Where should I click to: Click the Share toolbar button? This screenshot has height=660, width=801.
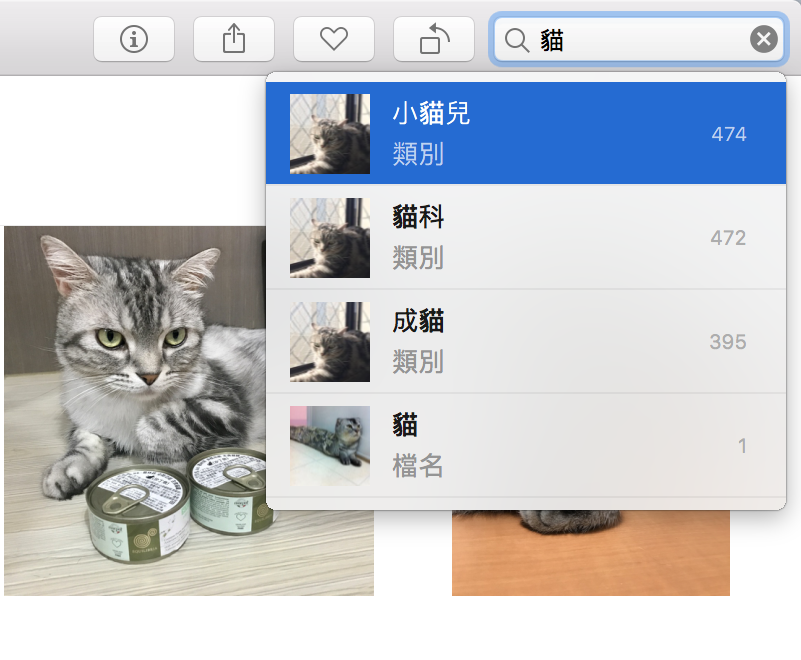point(233,39)
